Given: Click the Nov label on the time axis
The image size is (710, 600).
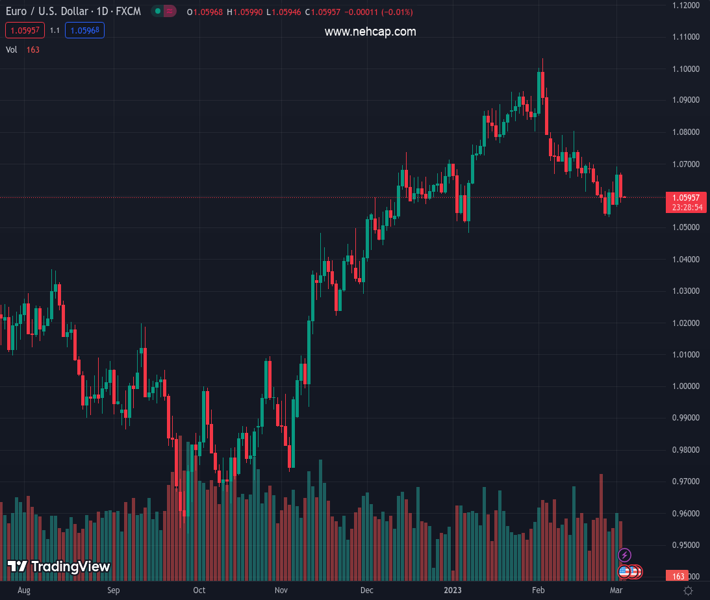Looking at the screenshot, I should (x=281, y=591).
